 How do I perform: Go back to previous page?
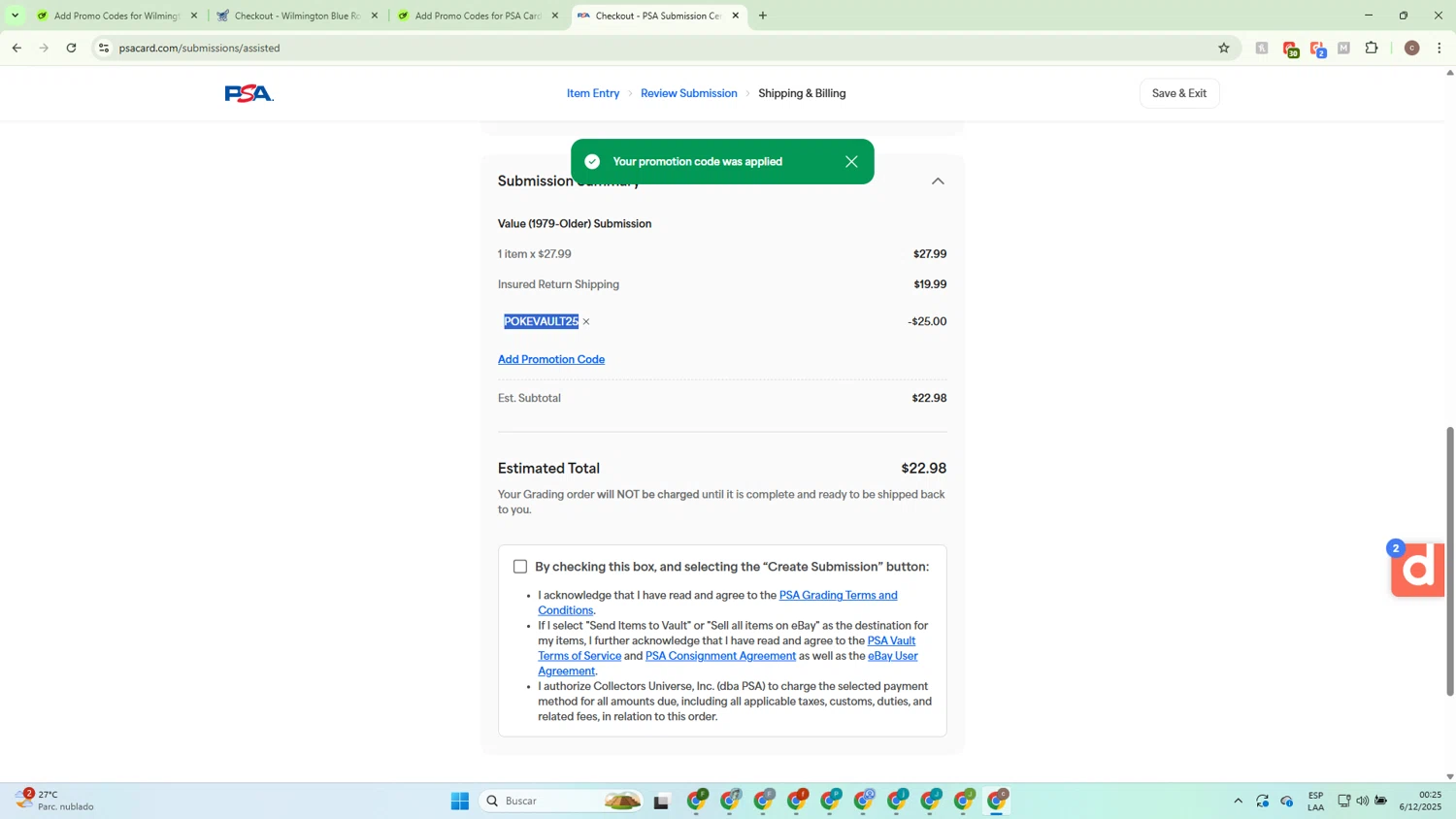17,48
